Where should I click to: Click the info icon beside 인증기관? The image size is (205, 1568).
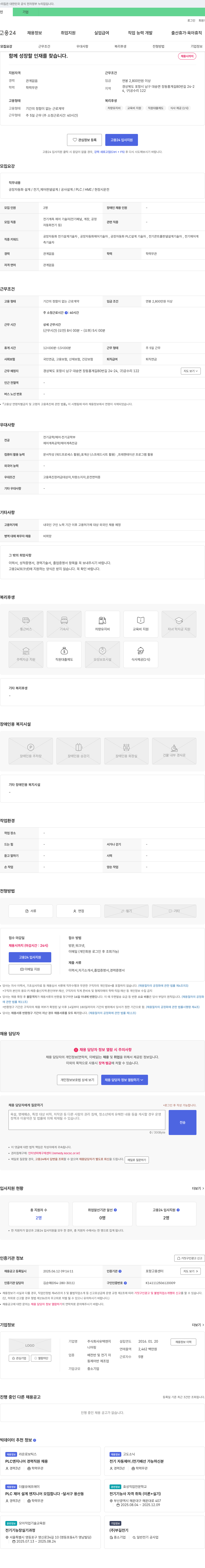click(120, 1271)
